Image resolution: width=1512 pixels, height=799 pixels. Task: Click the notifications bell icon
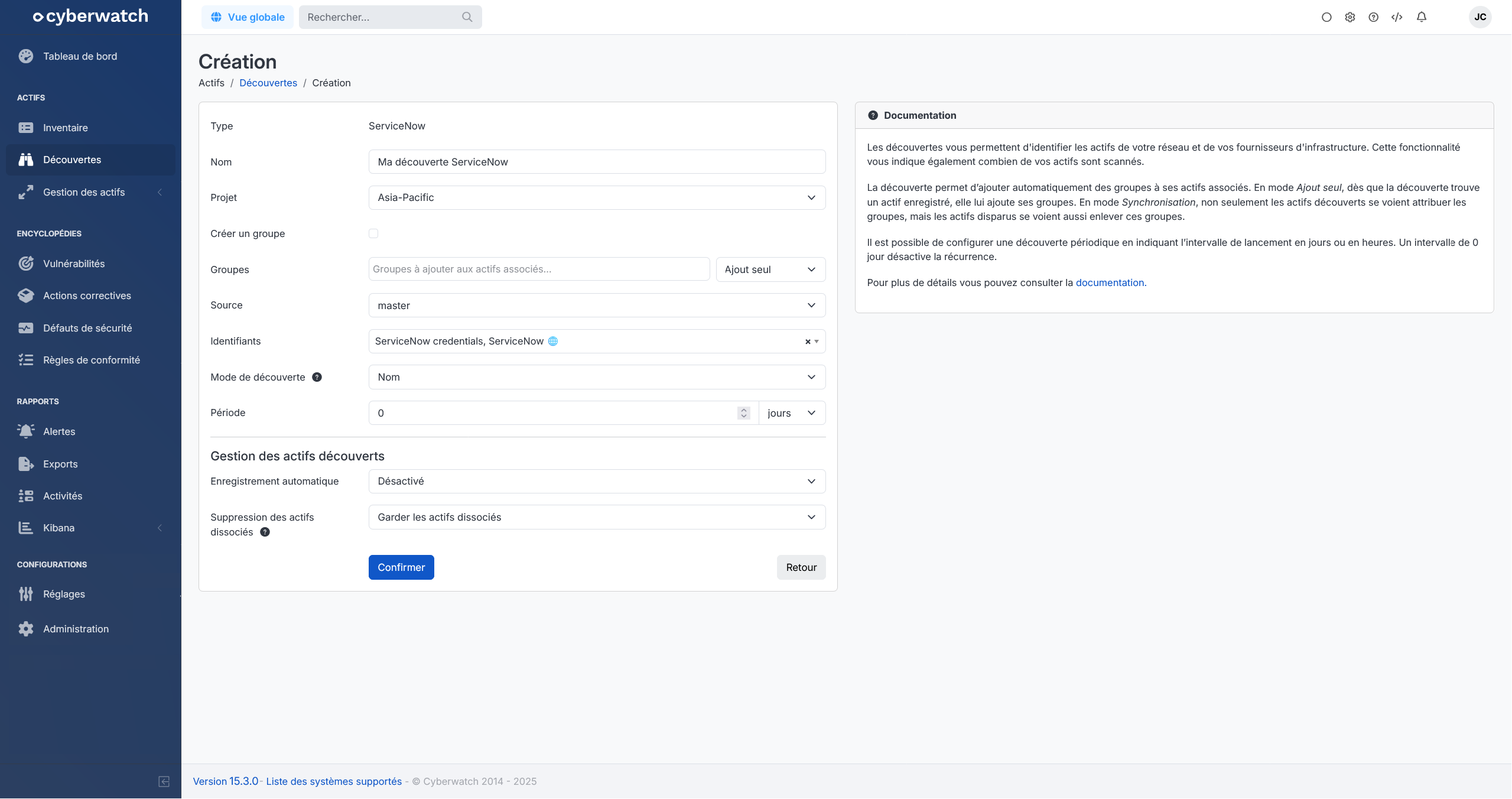point(1421,17)
